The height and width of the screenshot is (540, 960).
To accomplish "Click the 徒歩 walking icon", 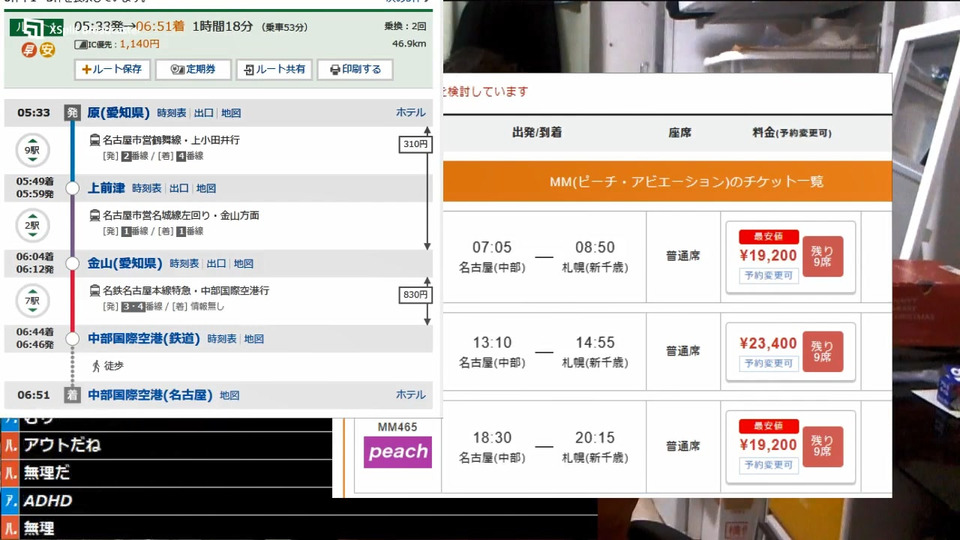I will coord(96,366).
